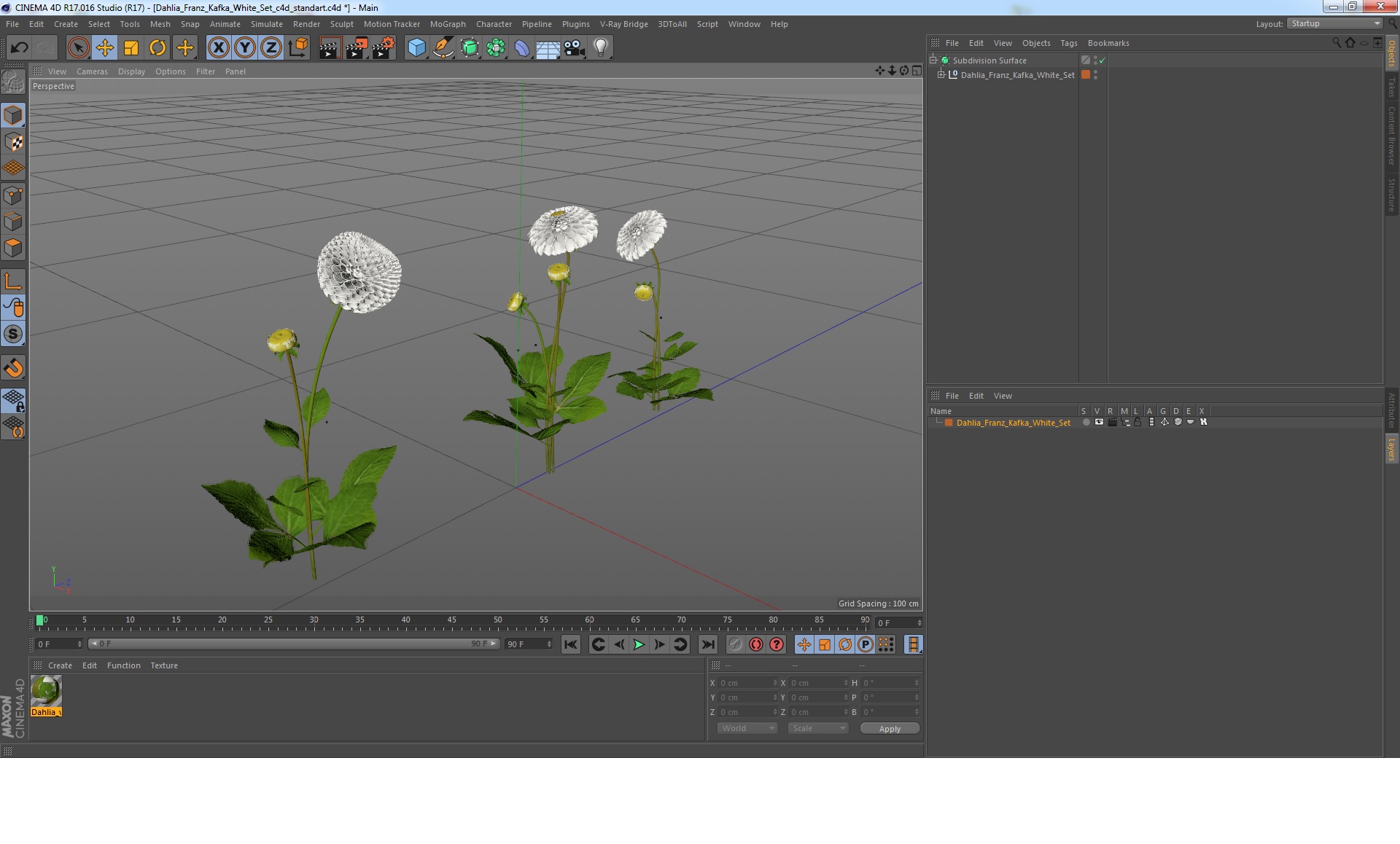Open the Layout Startup dropdown
This screenshot has width=1400, height=844.
coord(1334,23)
